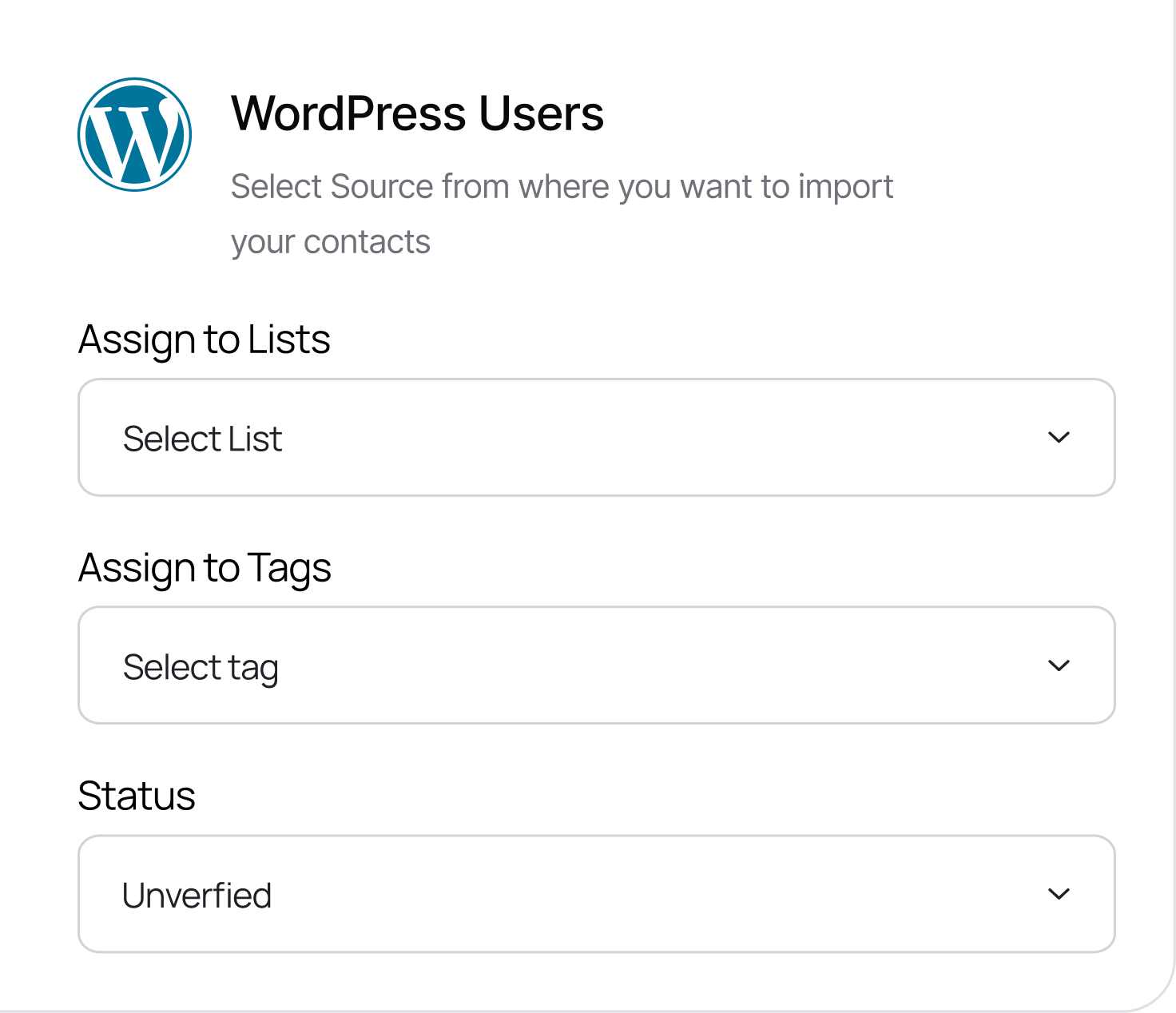The height and width of the screenshot is (1013, 1176).
Task: Open the Status dropdown showing Unverfied
Action: [x=596, y=894]
